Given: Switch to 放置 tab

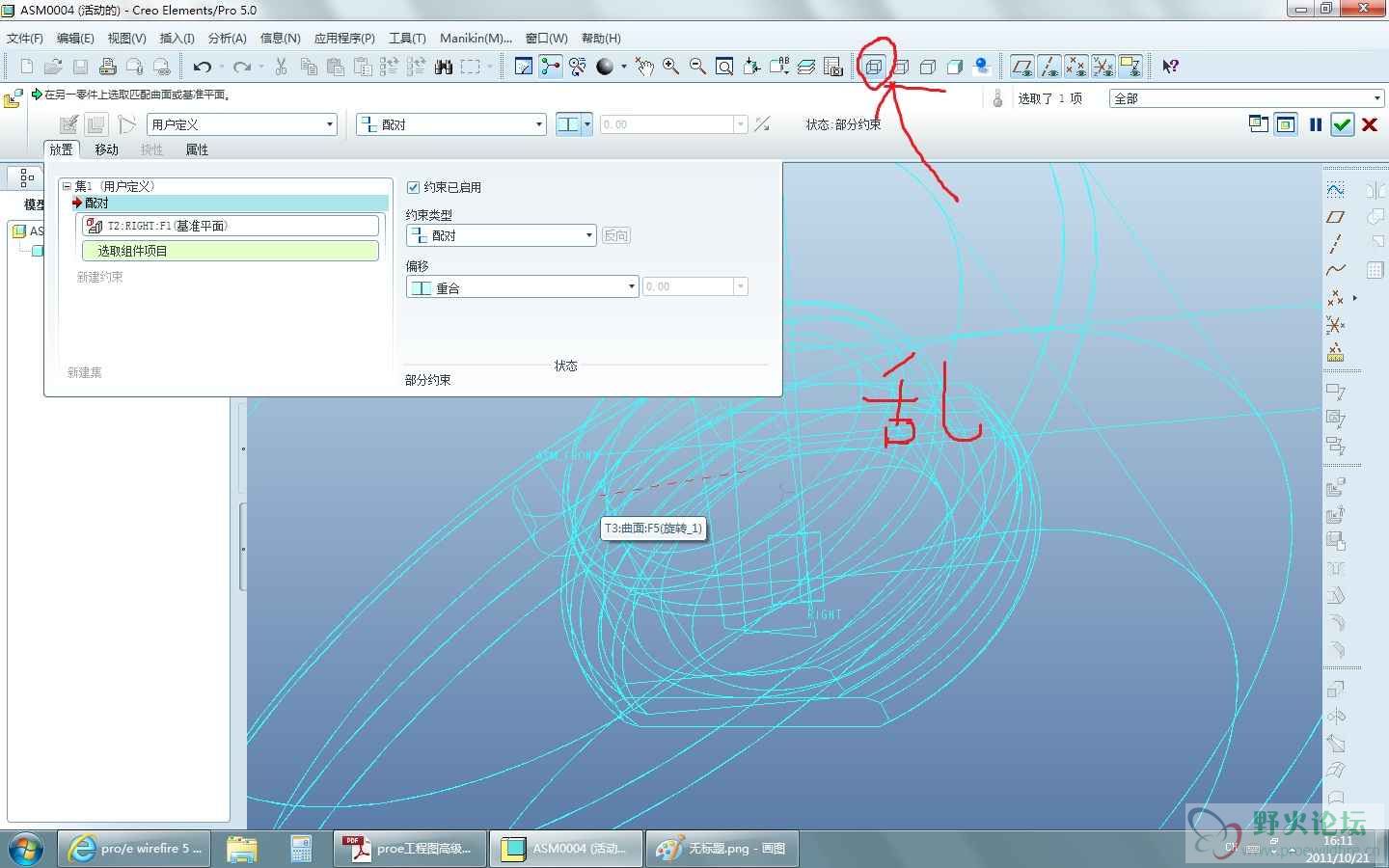Looking at the screenshot, I should [x=62, y=149].
